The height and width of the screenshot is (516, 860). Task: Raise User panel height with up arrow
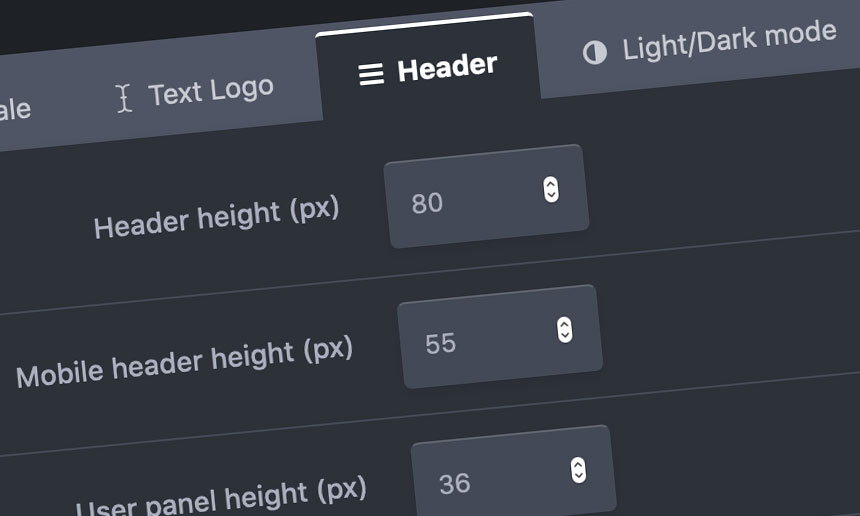tap(577, 463)
